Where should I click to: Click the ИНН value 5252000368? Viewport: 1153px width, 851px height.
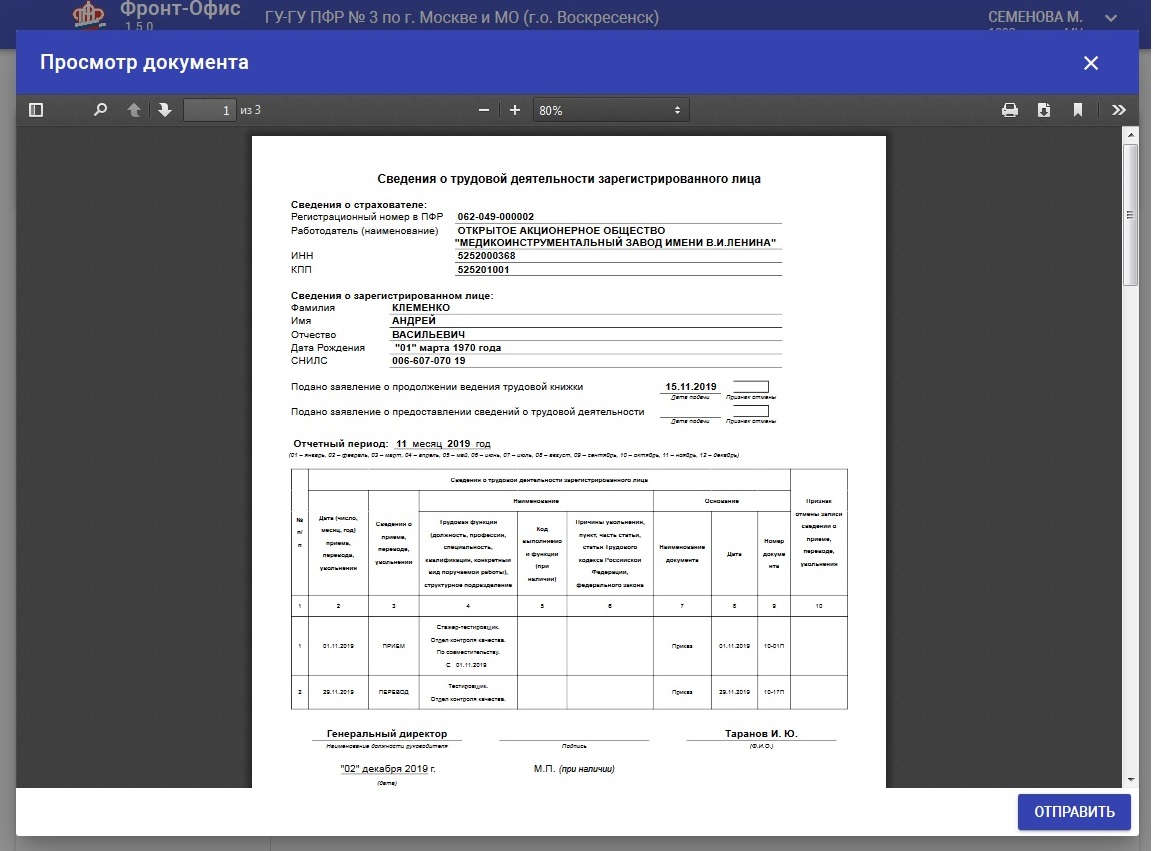(x=486, y=256)
